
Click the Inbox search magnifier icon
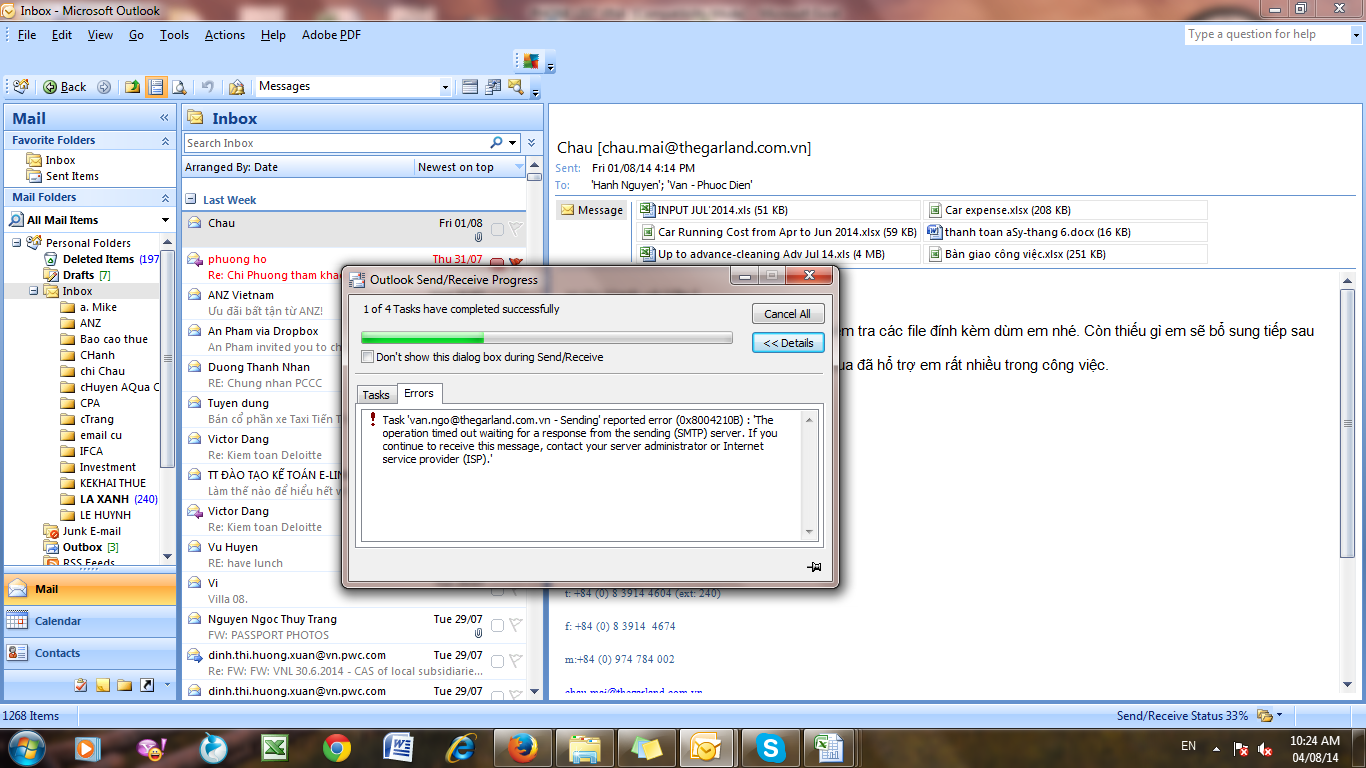(x=497, y=143)
